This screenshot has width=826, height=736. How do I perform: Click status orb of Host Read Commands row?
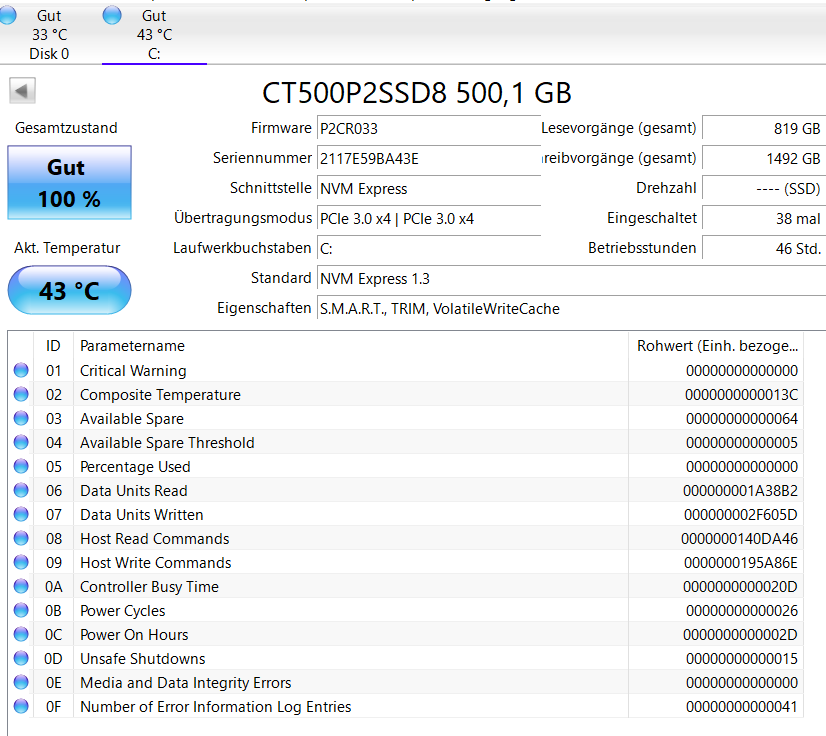pyautogui.click(x=21, y=538)
